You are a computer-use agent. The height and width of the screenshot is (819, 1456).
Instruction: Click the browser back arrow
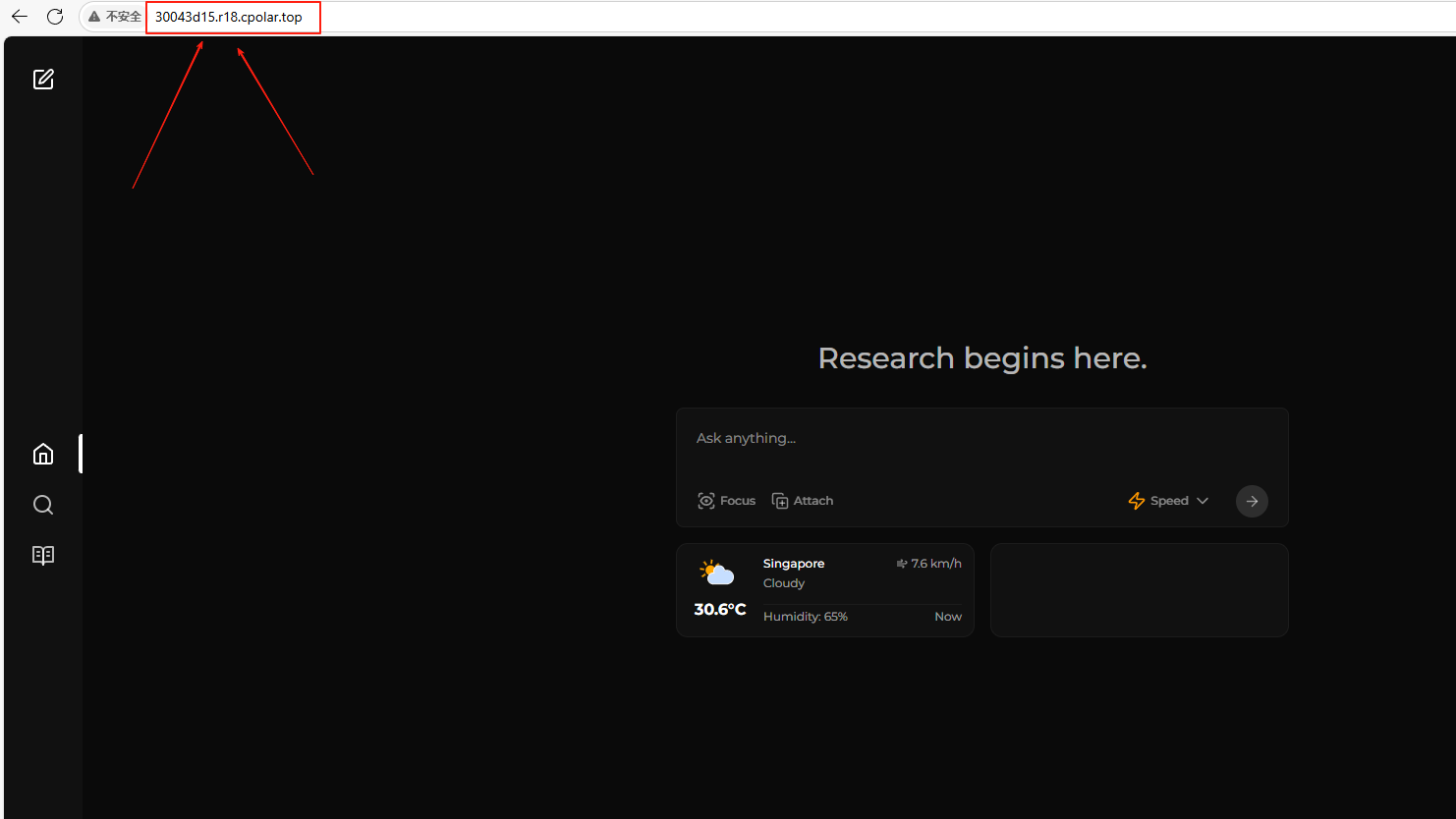pos(20,17)
